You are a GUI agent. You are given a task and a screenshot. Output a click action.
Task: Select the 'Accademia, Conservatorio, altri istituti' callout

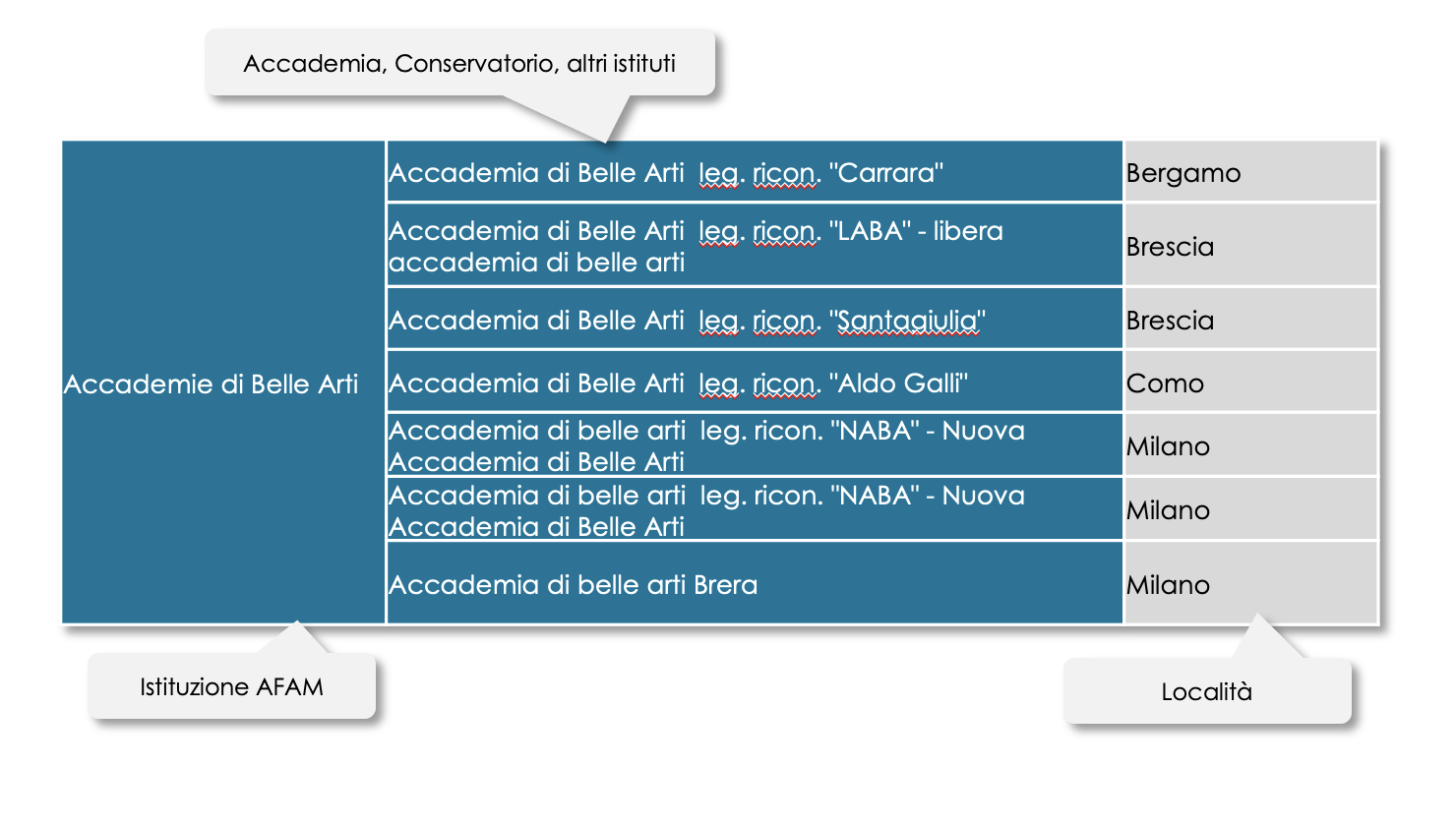[x=459, y=64]
